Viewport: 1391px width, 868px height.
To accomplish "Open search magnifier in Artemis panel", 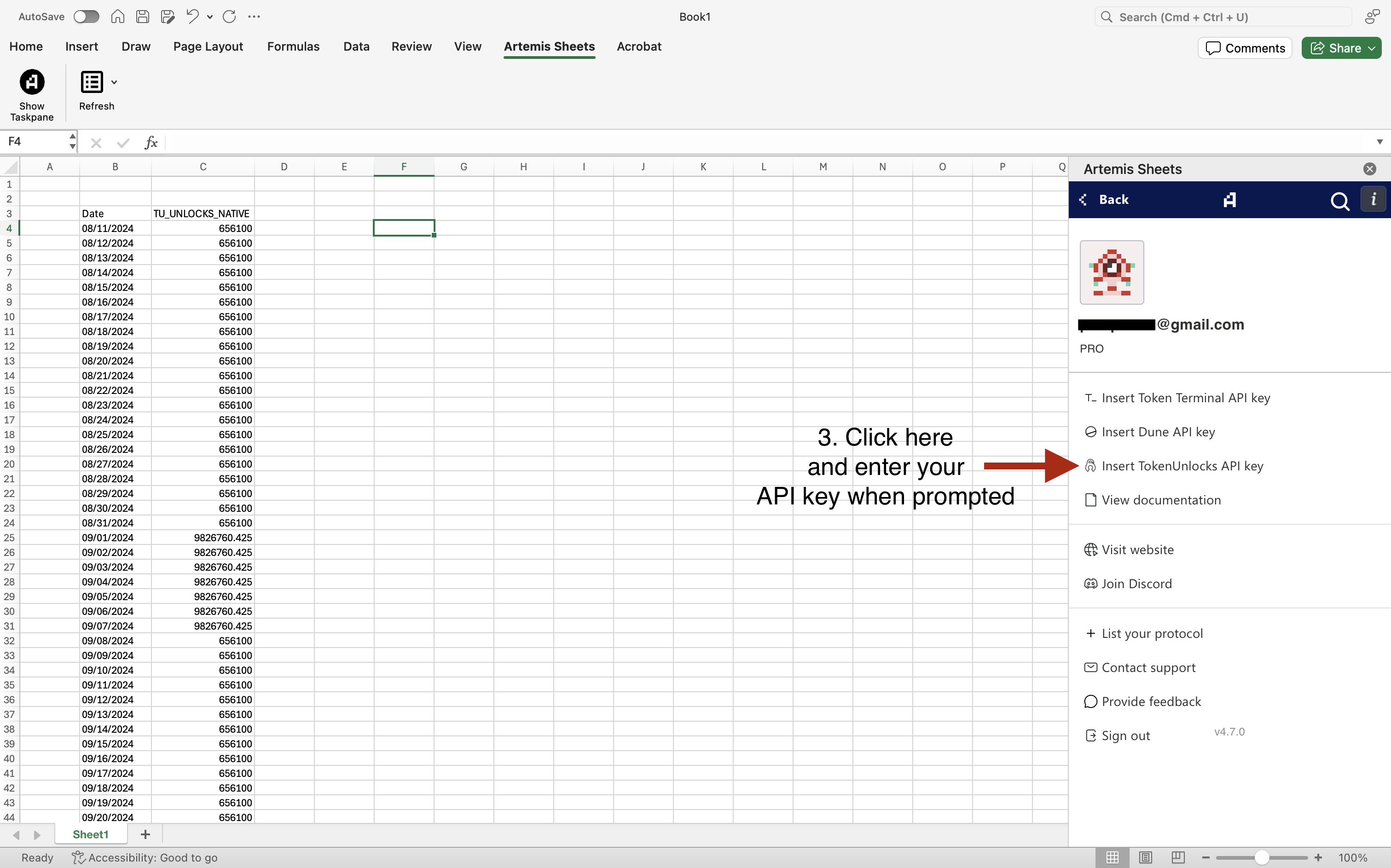I will (1340, 201).
